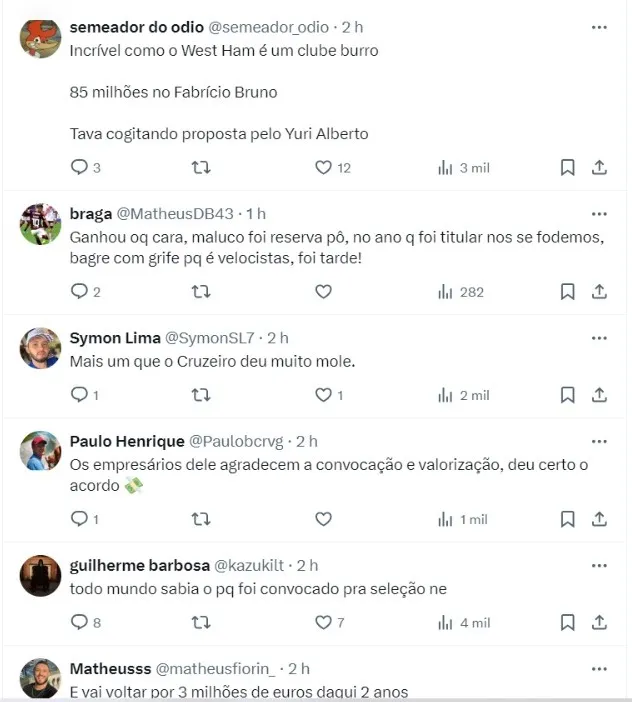This screenshot has height=702, width=632.
Task: Click Symon Lima's profile avatar
Action: tap(41, 348)
